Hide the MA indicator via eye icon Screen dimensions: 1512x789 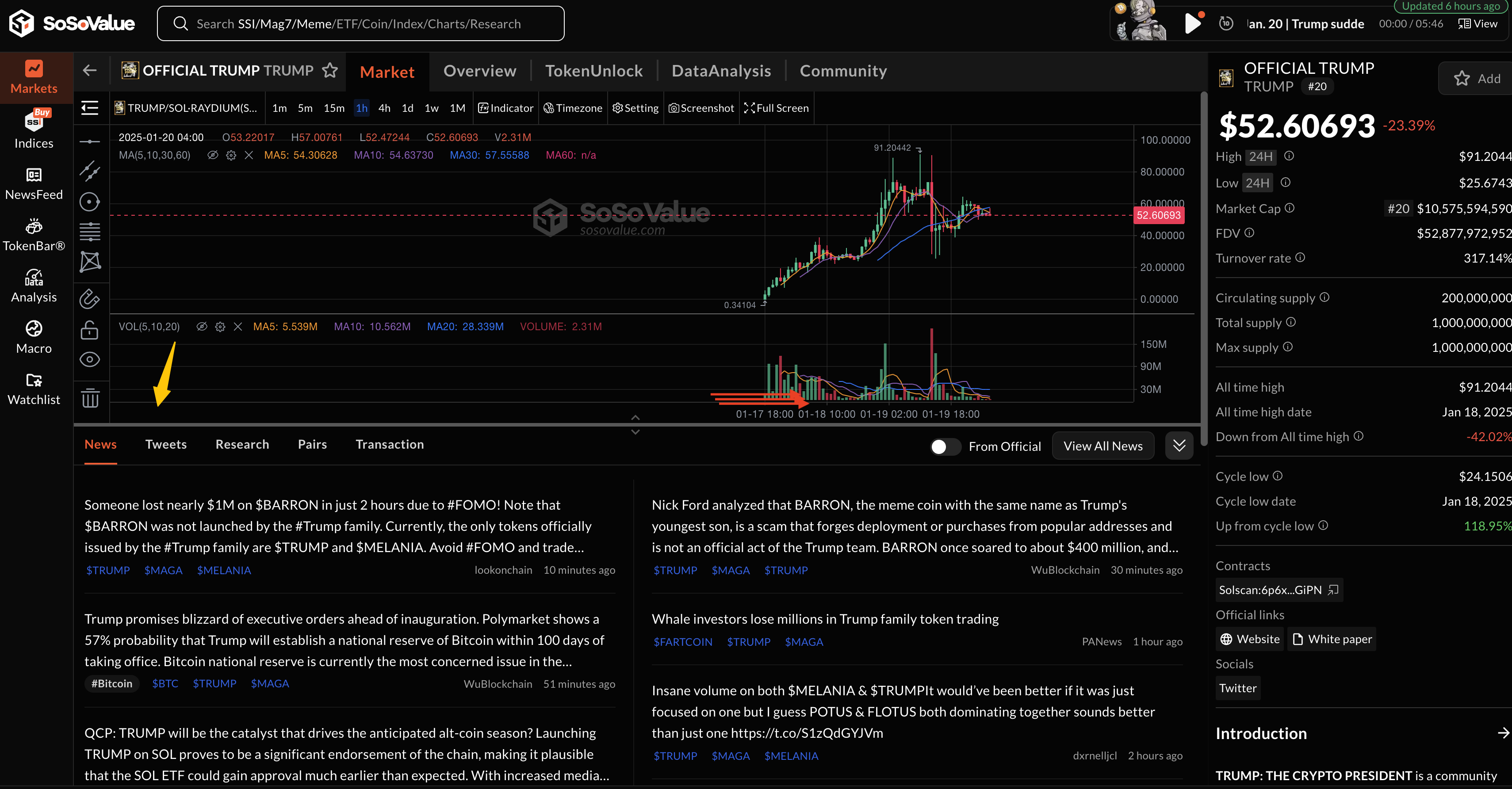point(213,156)
